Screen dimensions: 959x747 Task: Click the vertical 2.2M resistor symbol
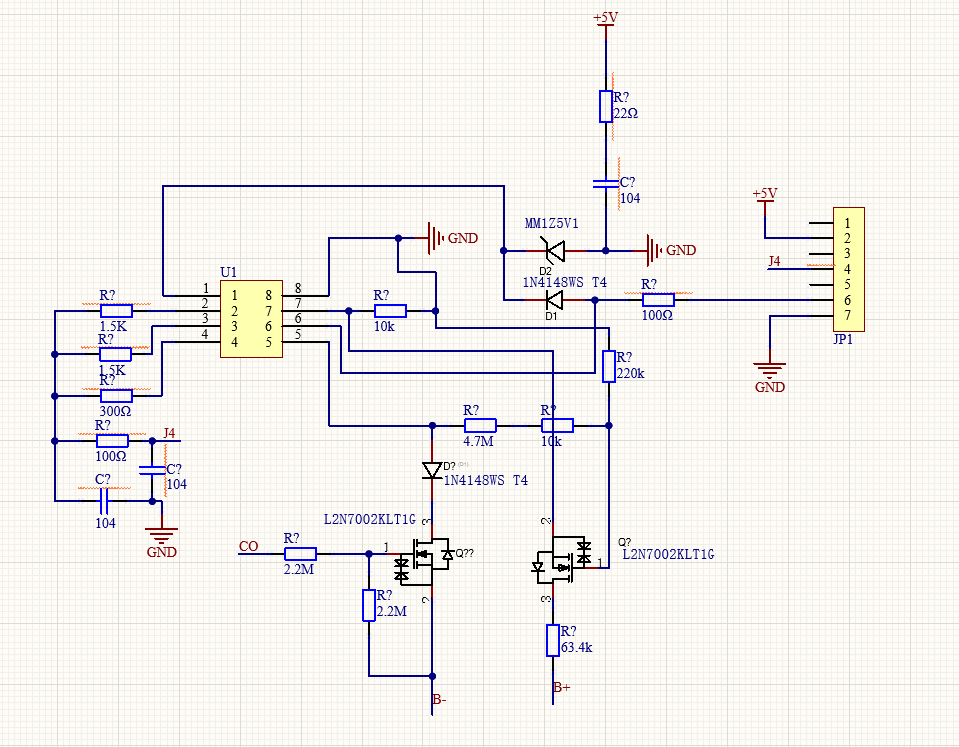369,605
